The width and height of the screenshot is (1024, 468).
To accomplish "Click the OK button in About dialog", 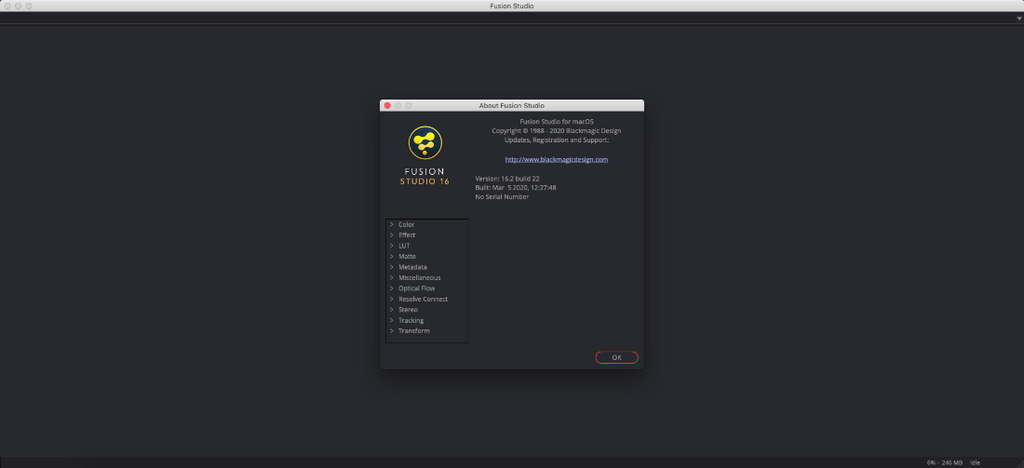I will pyautogui.click(x=616, y=357).
